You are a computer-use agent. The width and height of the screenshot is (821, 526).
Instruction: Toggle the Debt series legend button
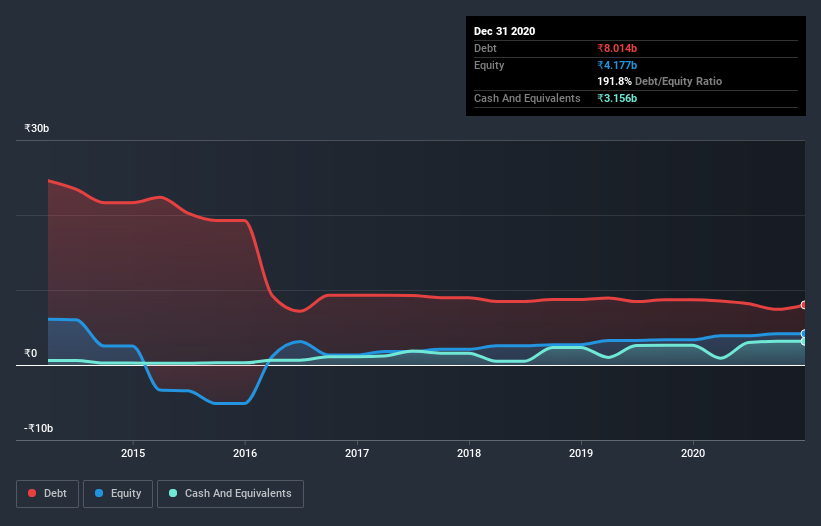click(47, 494)
